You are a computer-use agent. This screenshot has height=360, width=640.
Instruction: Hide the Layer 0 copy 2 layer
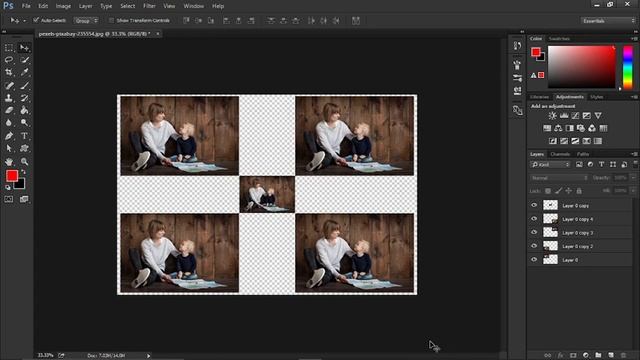(534, 246)
